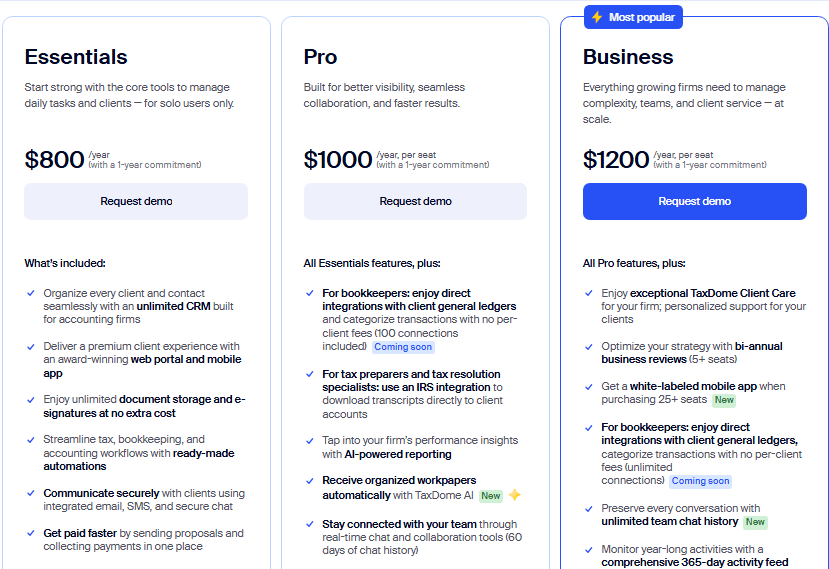This screenshot has height=569, width=829.
Task: Click New tag beside unlimited team chat history
Action: (x=755, y=522)
